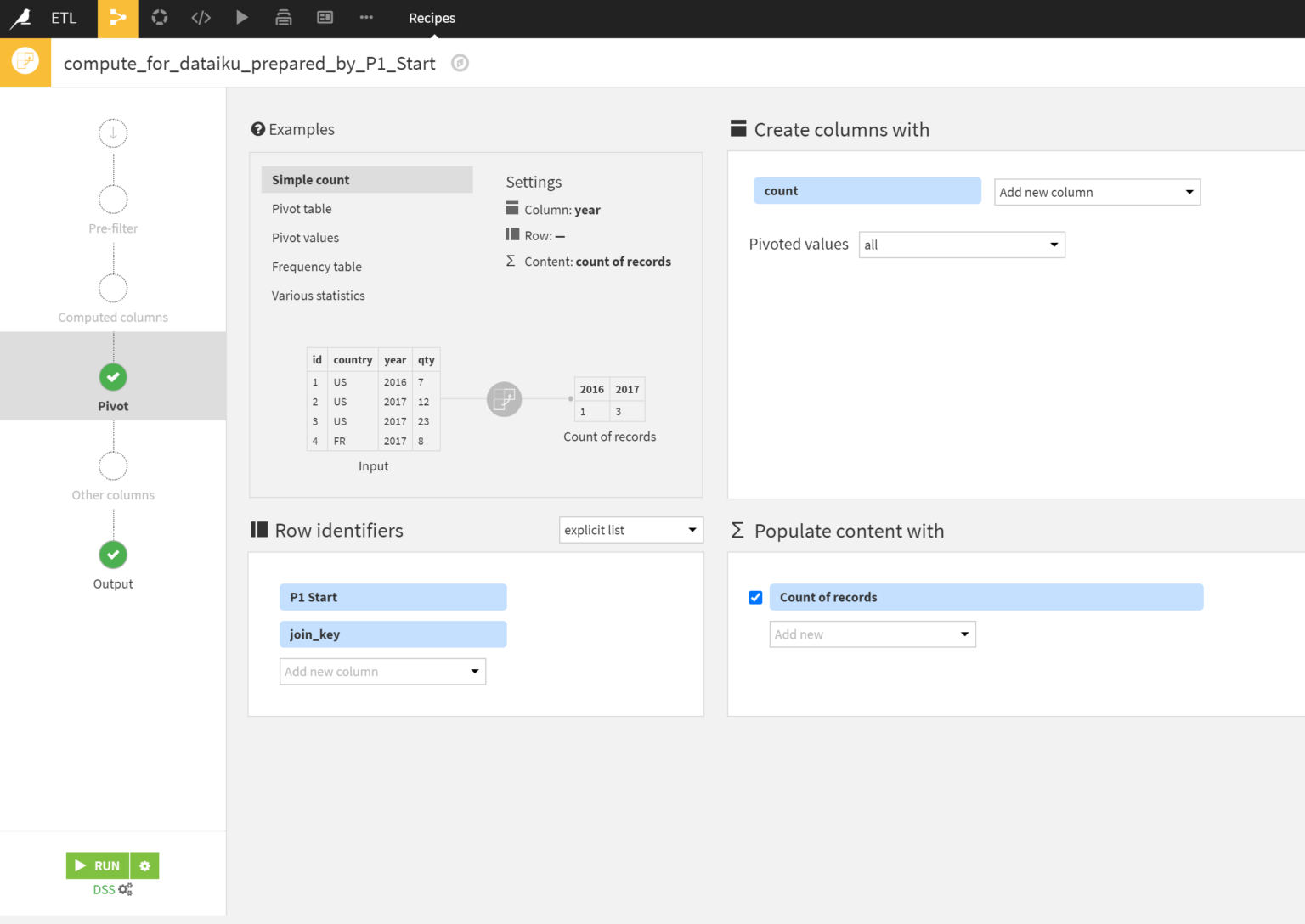Screen dimensions: 1305x924
Task: Open the dashboards icon in top bar
Action: coord(325,18)
